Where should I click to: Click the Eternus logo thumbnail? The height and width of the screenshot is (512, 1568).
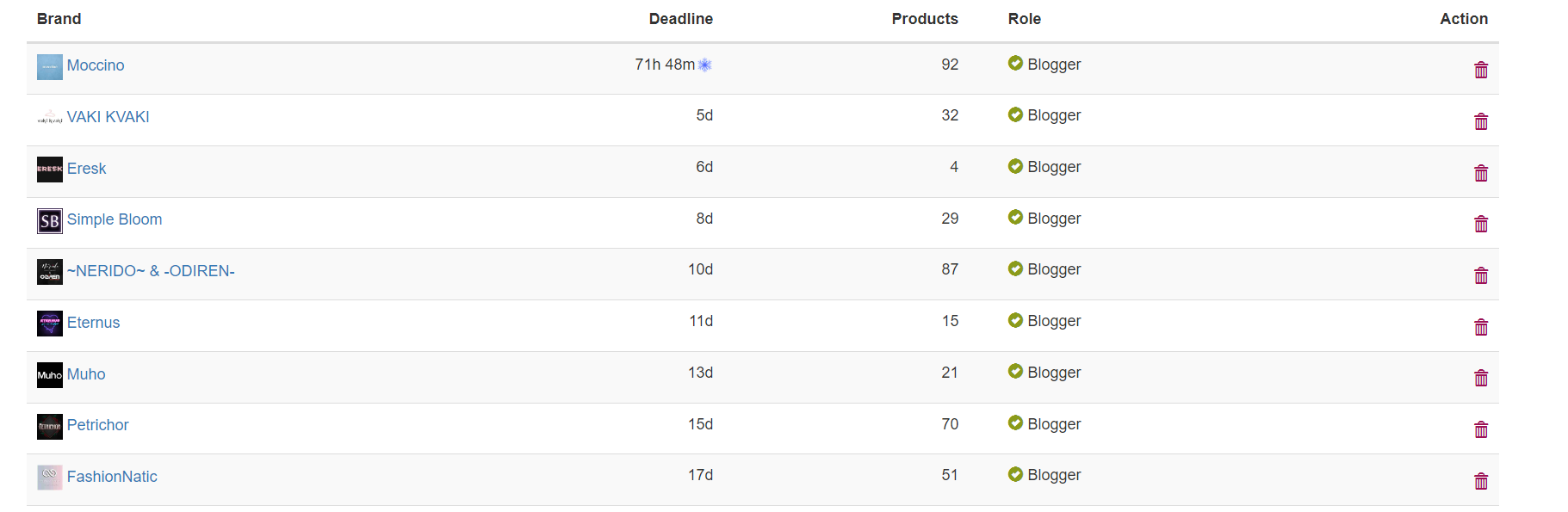tap(50, 324)
